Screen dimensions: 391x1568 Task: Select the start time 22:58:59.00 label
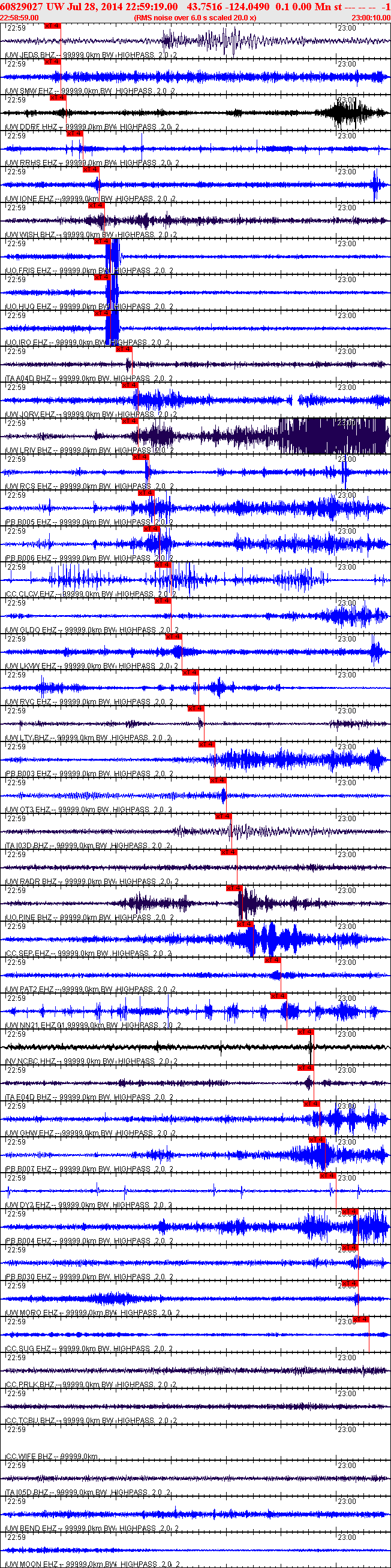click(19, 17)
